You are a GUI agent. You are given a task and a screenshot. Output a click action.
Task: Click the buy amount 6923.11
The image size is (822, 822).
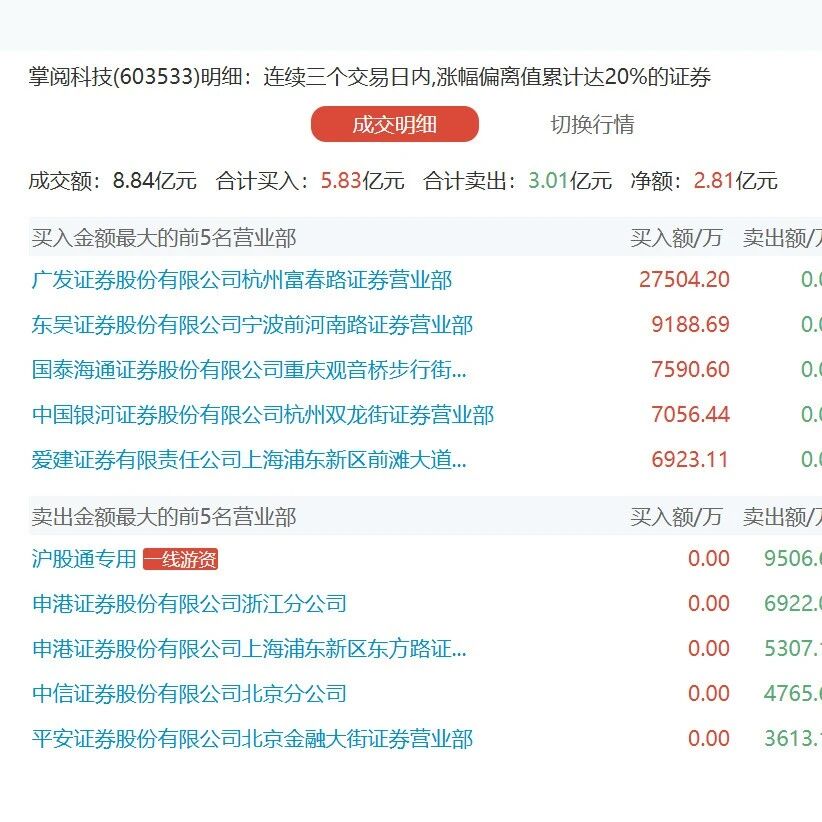point(690,460)
